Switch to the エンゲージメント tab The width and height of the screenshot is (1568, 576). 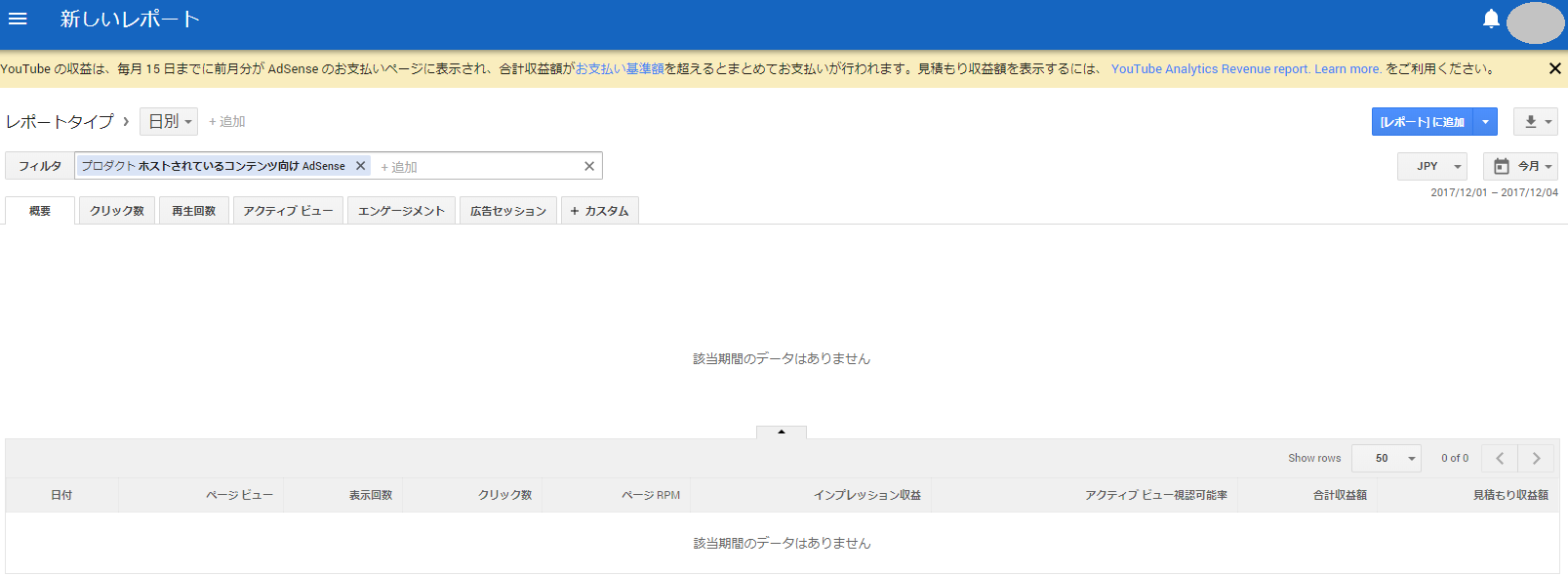(401, 211)
